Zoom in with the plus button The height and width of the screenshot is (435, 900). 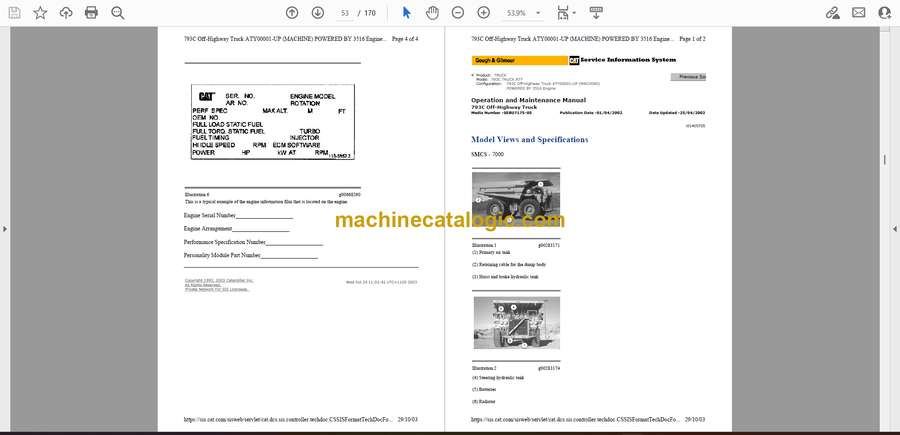click(x=484, y=13)
